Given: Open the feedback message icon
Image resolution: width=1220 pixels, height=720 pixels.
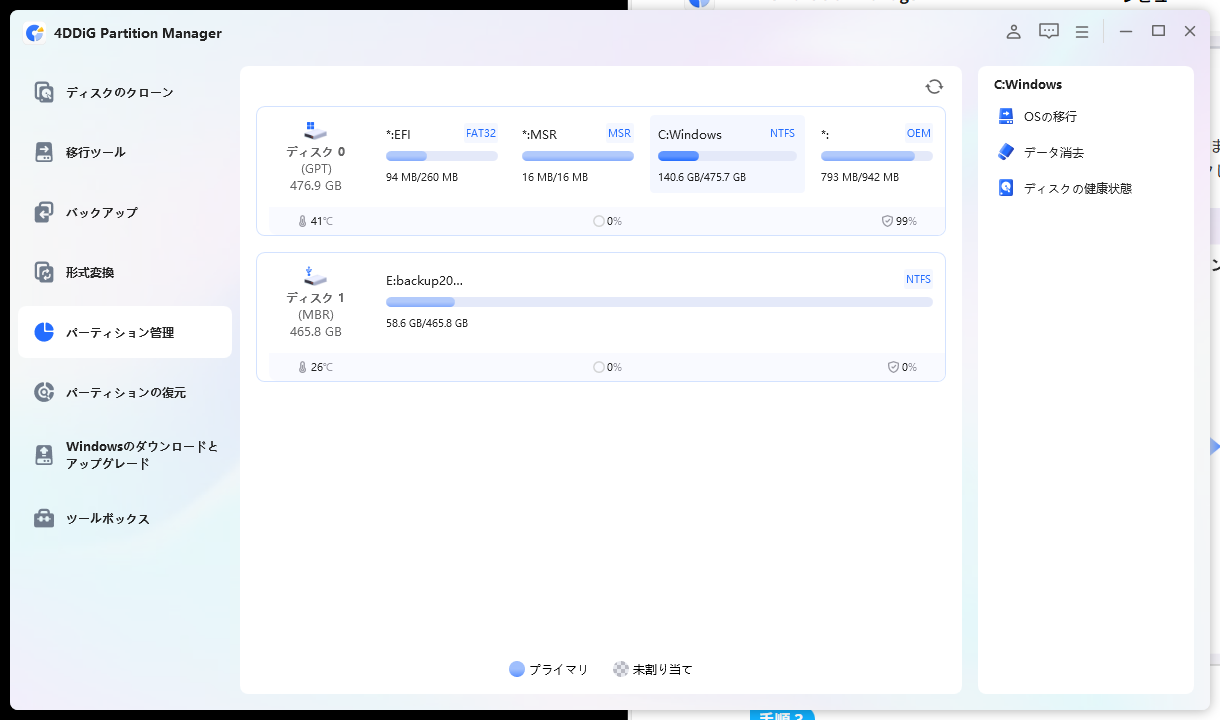Looking at the screenshot, I should [x=1048, y=32].
